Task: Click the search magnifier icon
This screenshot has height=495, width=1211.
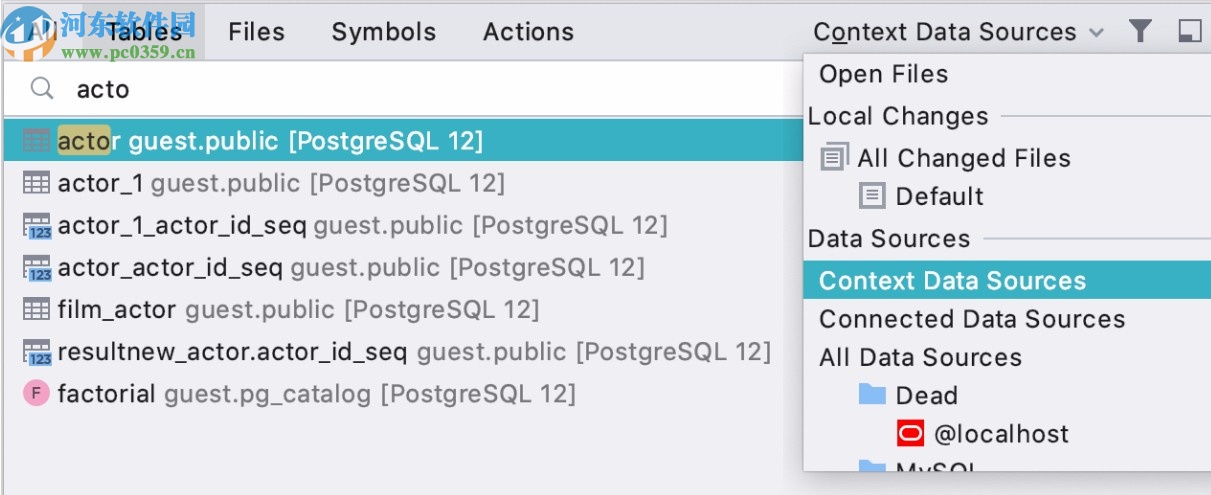Action: (42, 89)
